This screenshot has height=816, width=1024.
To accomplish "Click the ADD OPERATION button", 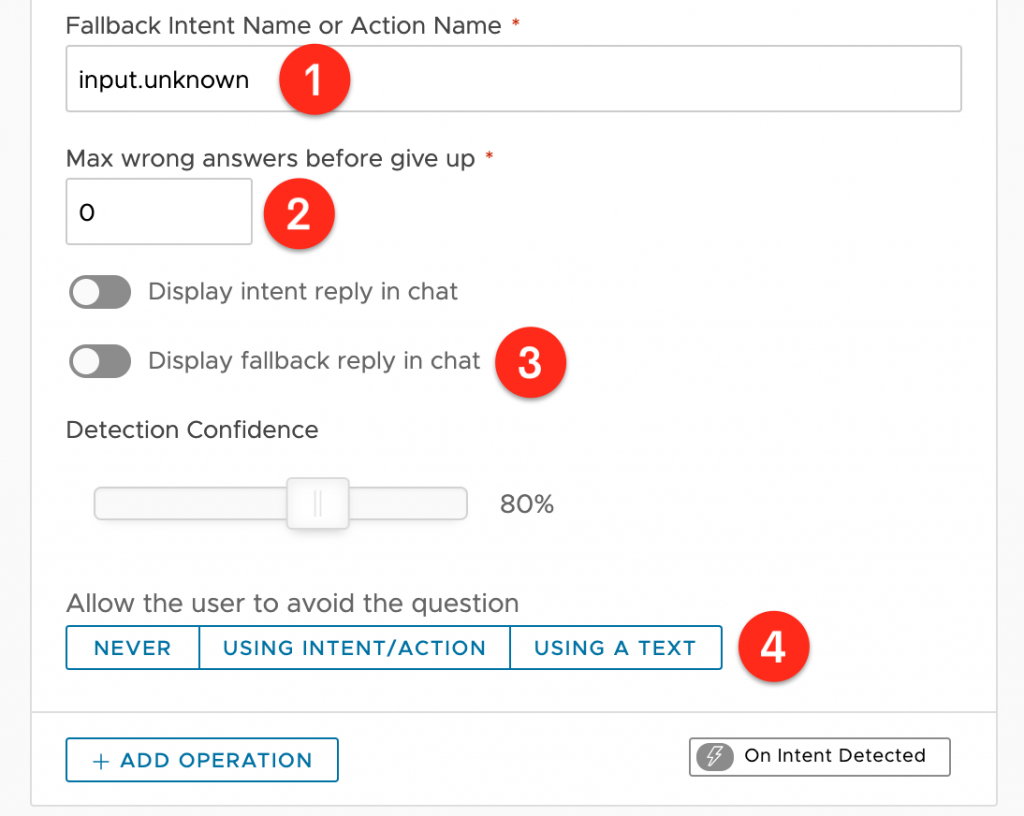I will click(x=202, y=760).
